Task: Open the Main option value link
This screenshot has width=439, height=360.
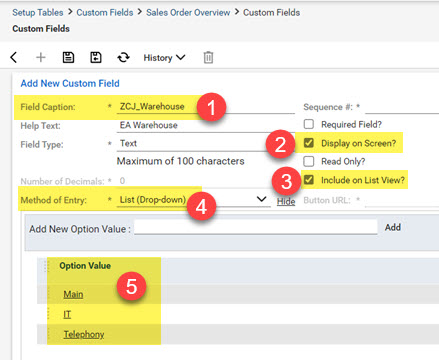Action: [x=73, y=294]
